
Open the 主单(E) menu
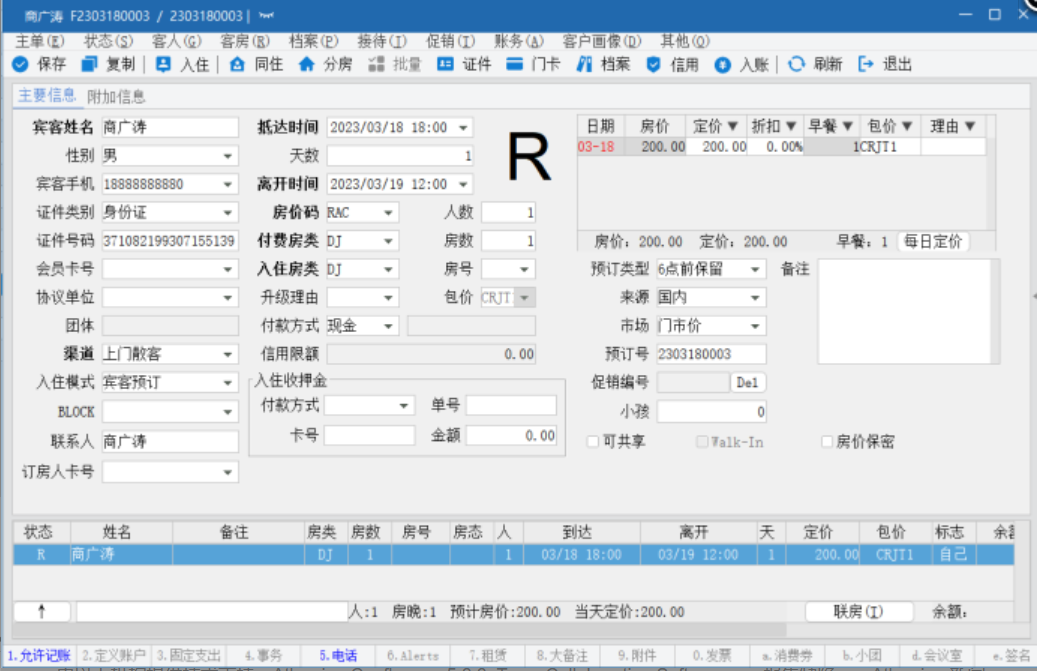tap(40, 41)
